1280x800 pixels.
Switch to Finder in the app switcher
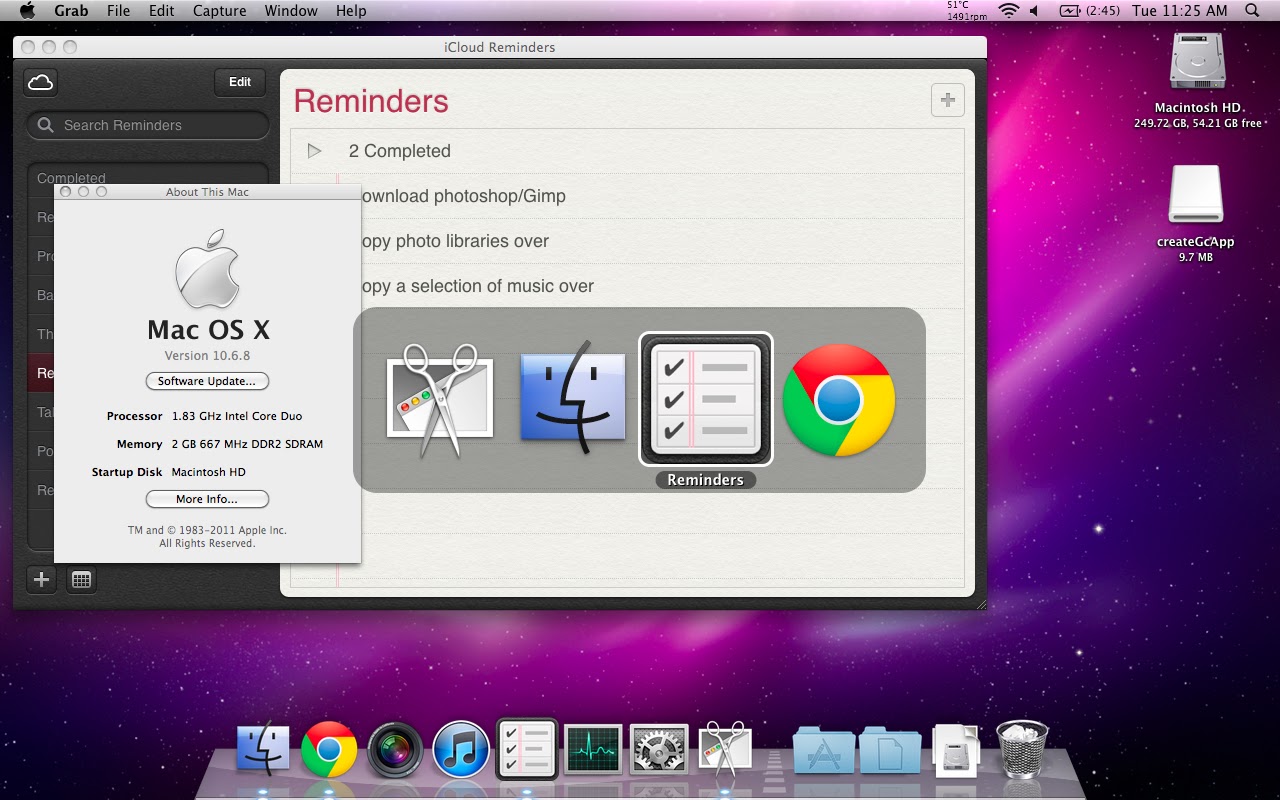[x=573, y=400]
